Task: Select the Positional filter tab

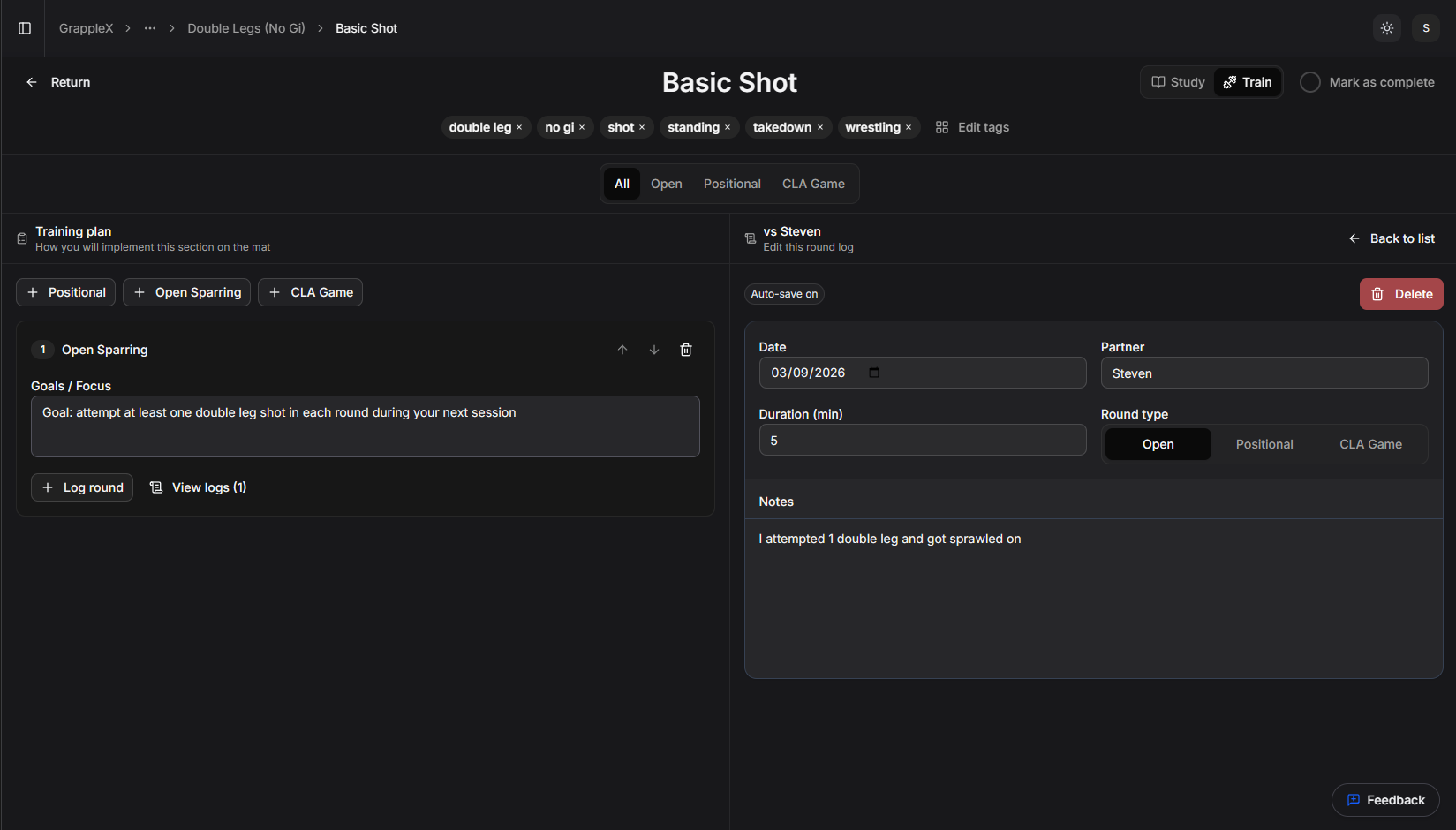Action: coord(732,184)
